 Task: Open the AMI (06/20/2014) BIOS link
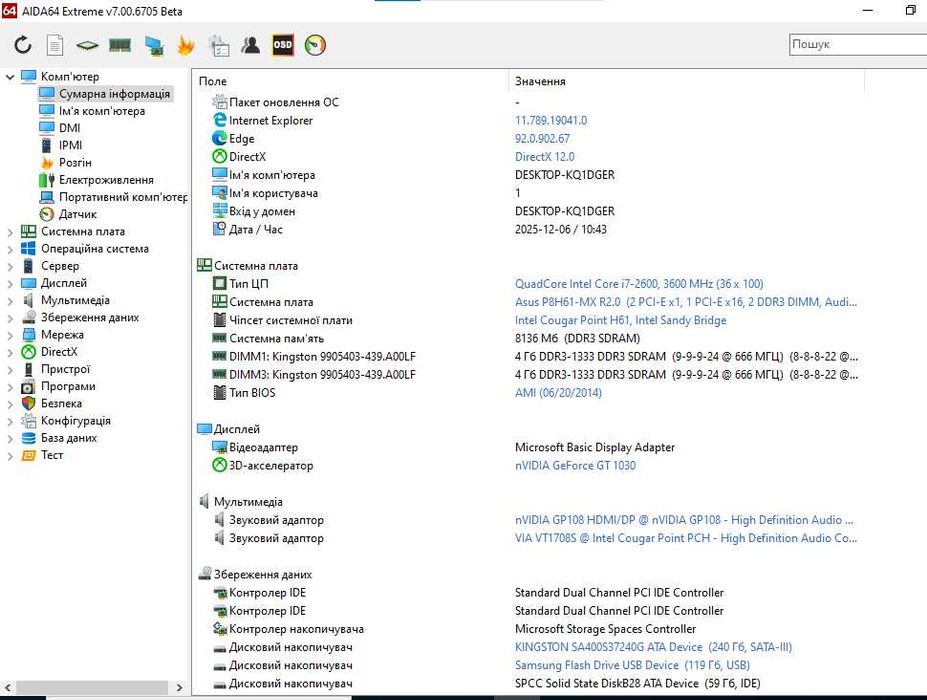(558, 393)
